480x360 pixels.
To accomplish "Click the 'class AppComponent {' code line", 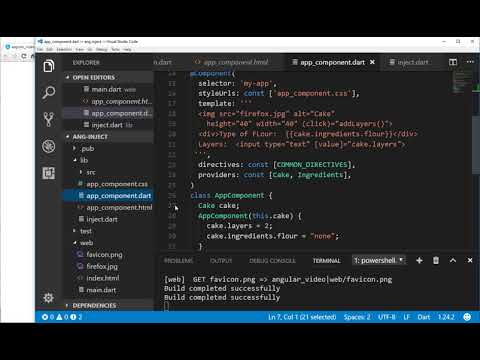I will [231, 195].
